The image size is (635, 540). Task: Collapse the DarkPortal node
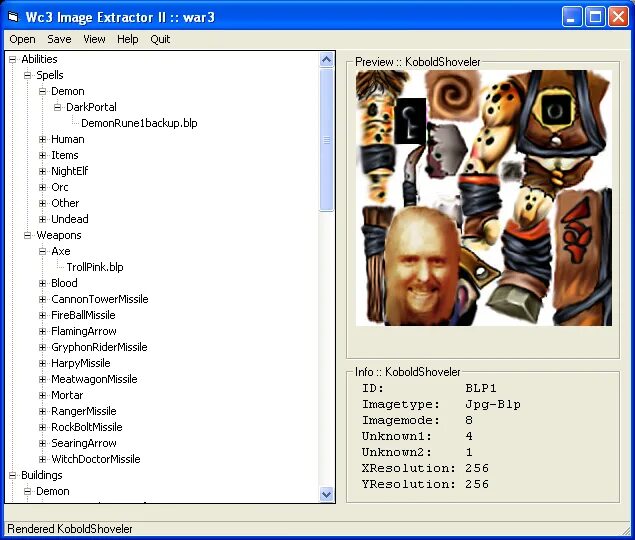tap(58, 107)
